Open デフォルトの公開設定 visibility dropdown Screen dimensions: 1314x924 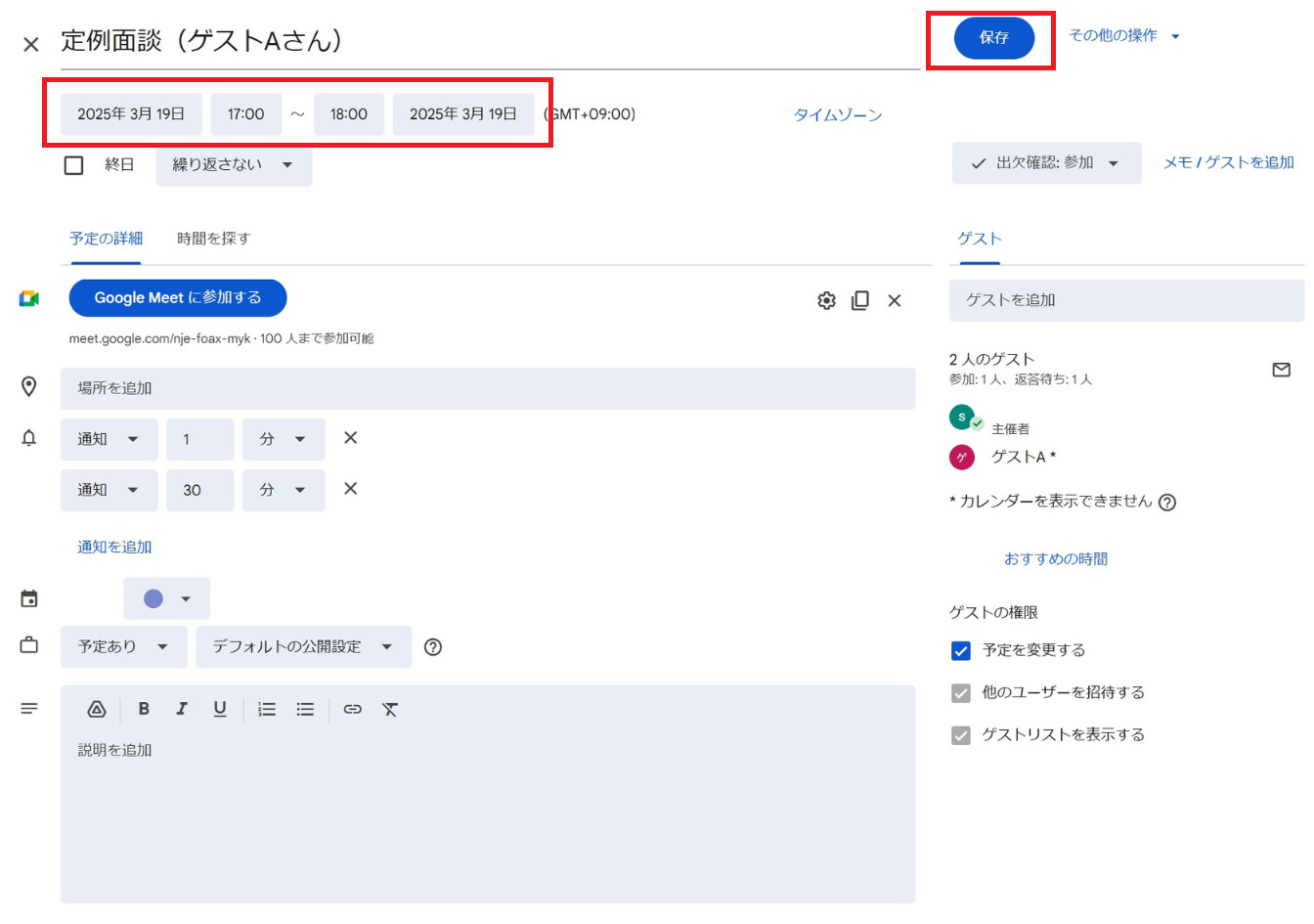pos(303,647)
